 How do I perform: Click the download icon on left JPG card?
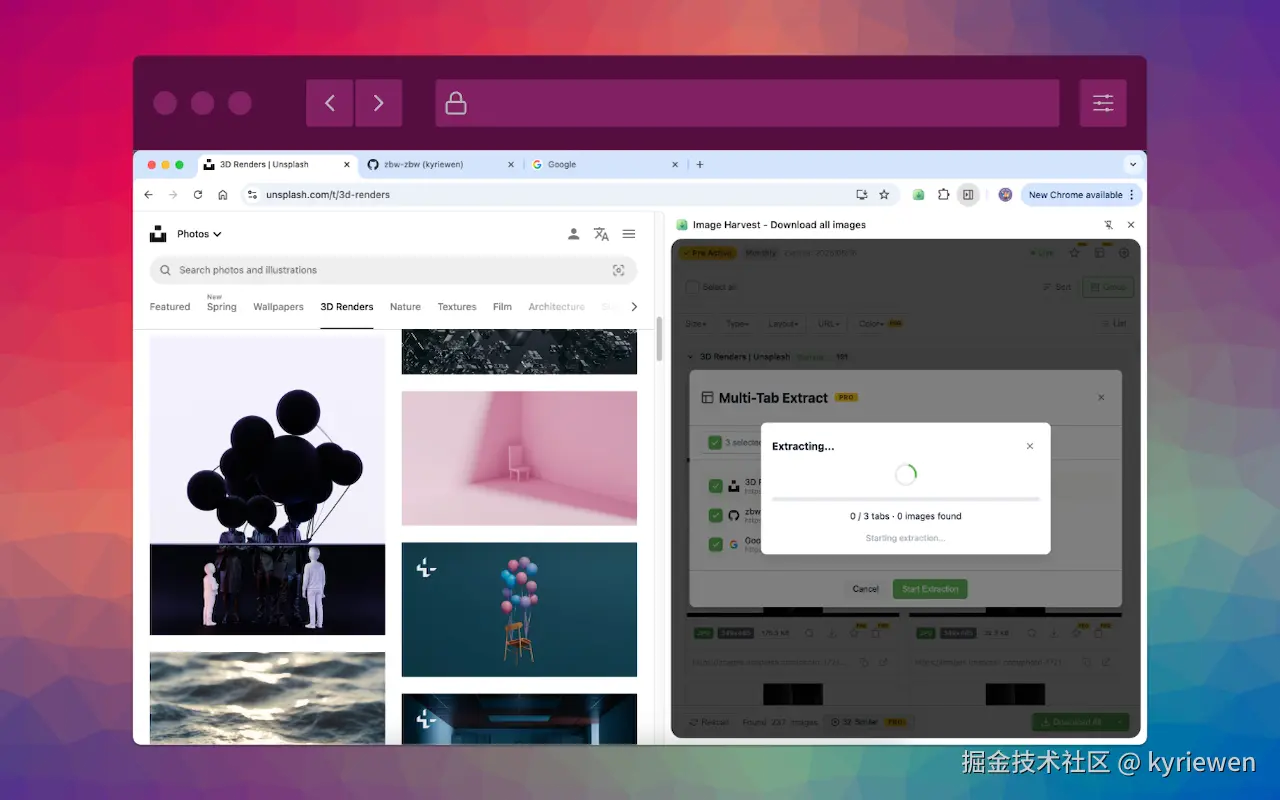click(x=833, y=633)
